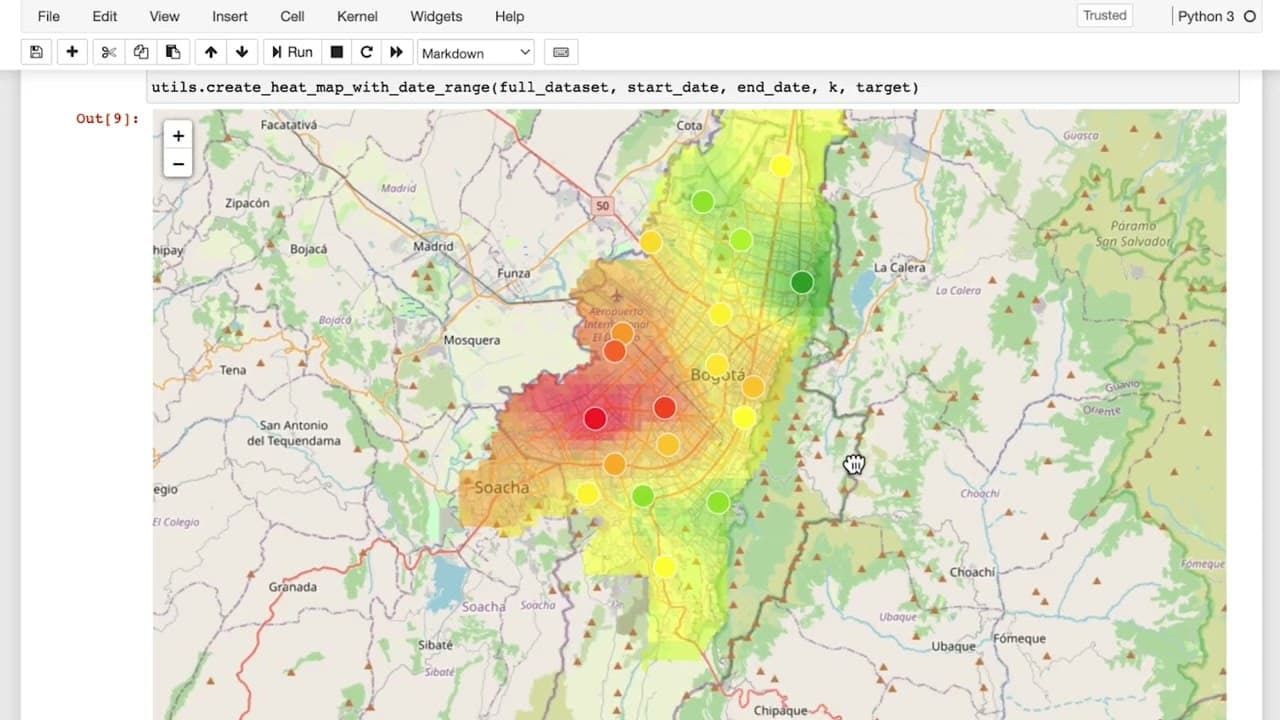Viewport: 1280px width, 720px height.
Task: Click the code cell with create_heat_map_with_date_range
Action: [693, 87]
